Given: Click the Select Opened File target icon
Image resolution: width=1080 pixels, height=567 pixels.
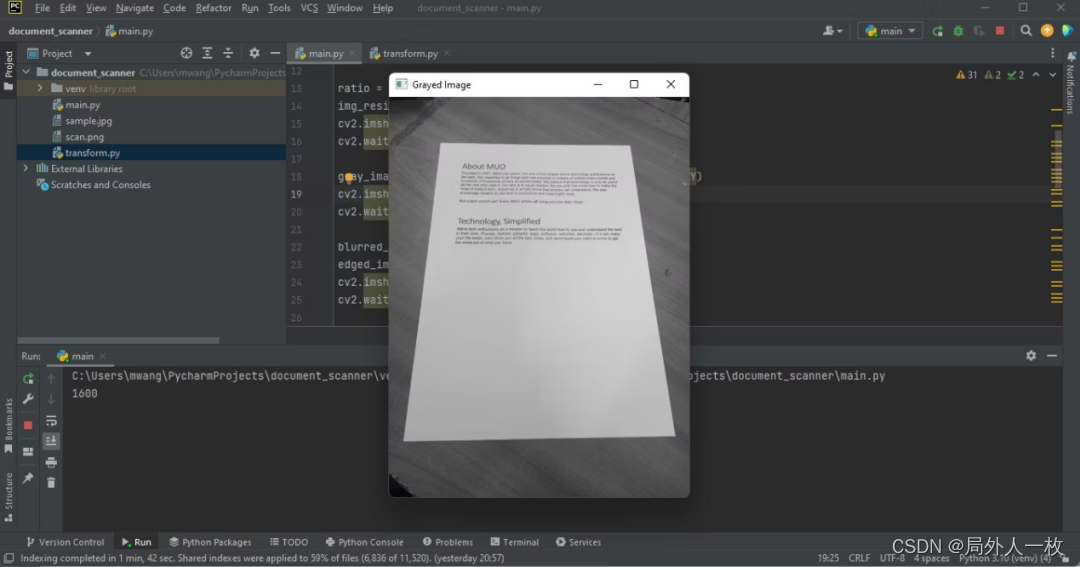Looking at the screenshot, I should click(x=186, y=53).
